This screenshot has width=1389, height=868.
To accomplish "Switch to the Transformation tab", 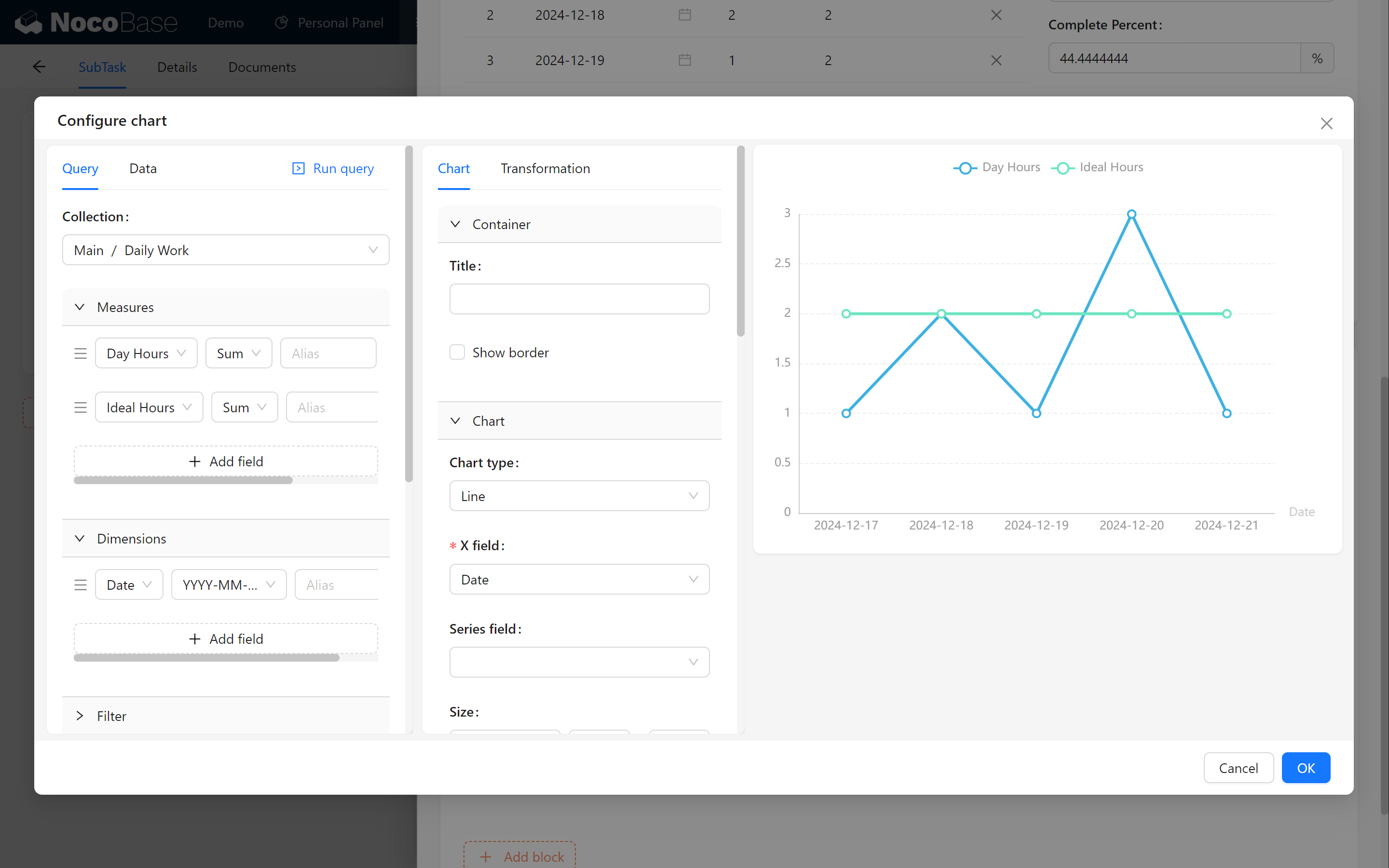I will (x=544, y=168).
